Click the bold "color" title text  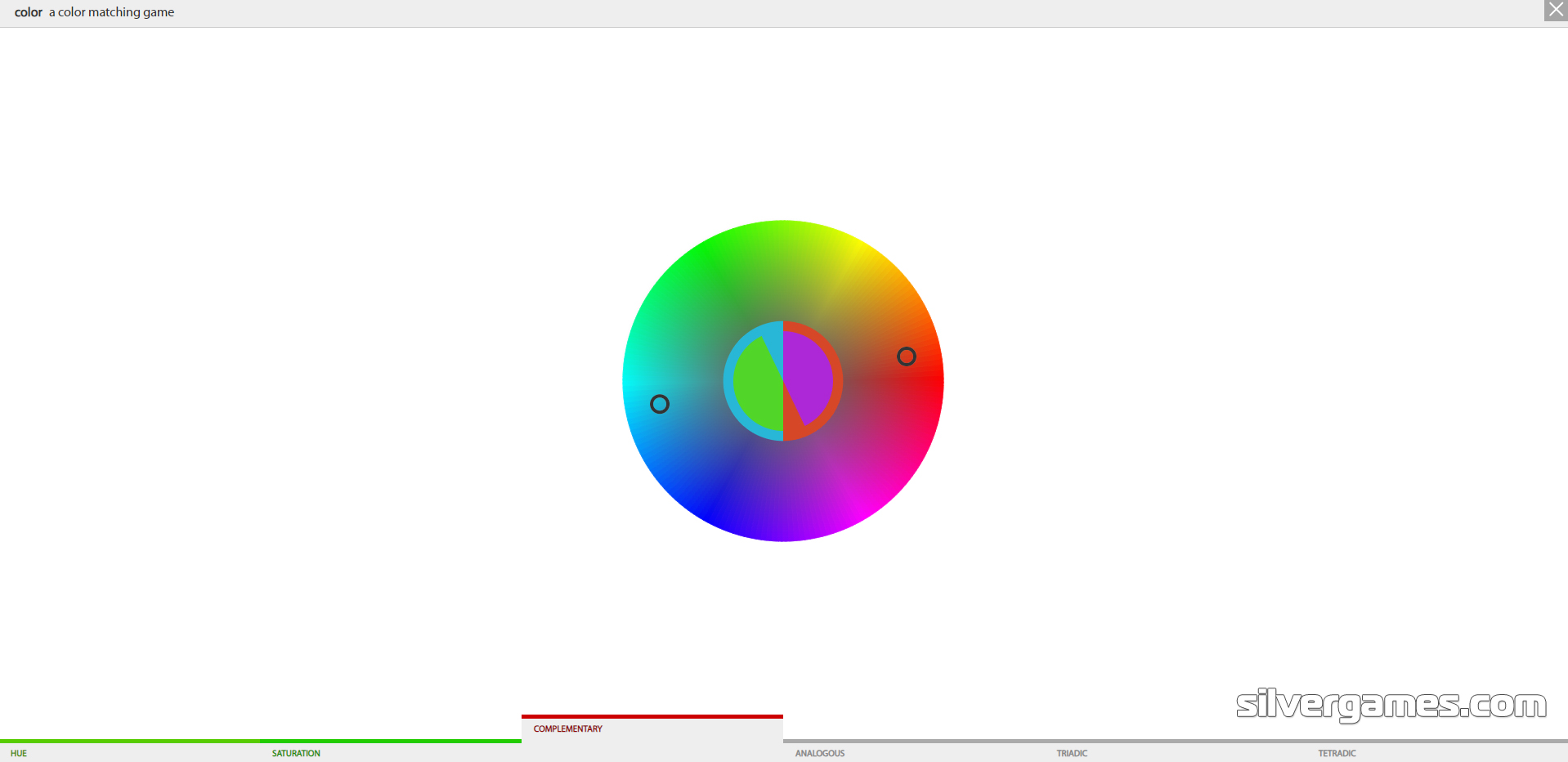[x=29, y=12]
